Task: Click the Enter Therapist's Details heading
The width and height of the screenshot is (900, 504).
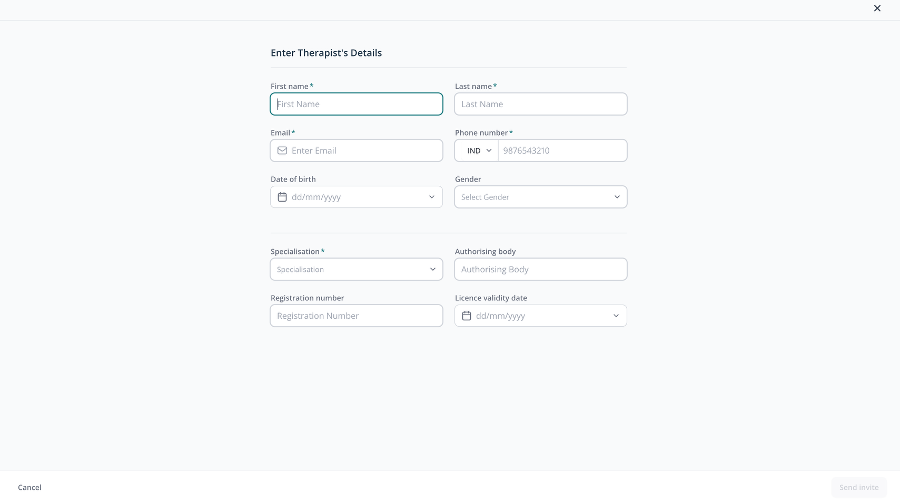Action: [326, 53]
